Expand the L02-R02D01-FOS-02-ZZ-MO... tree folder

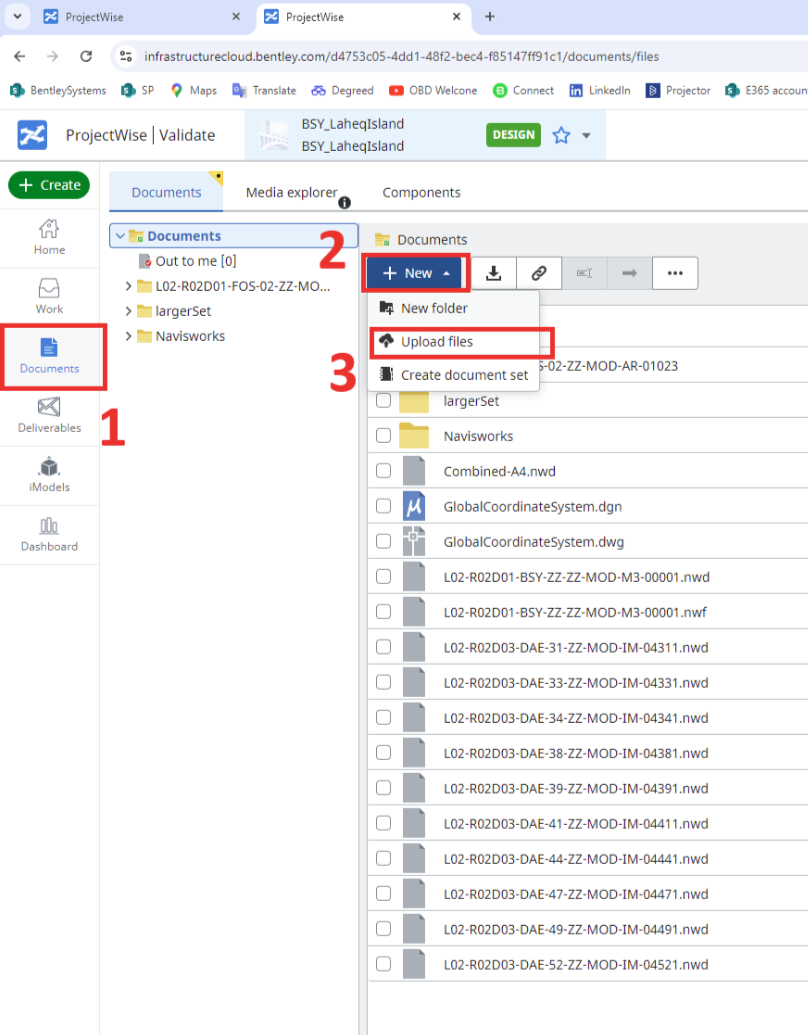(x=129, y=286)
